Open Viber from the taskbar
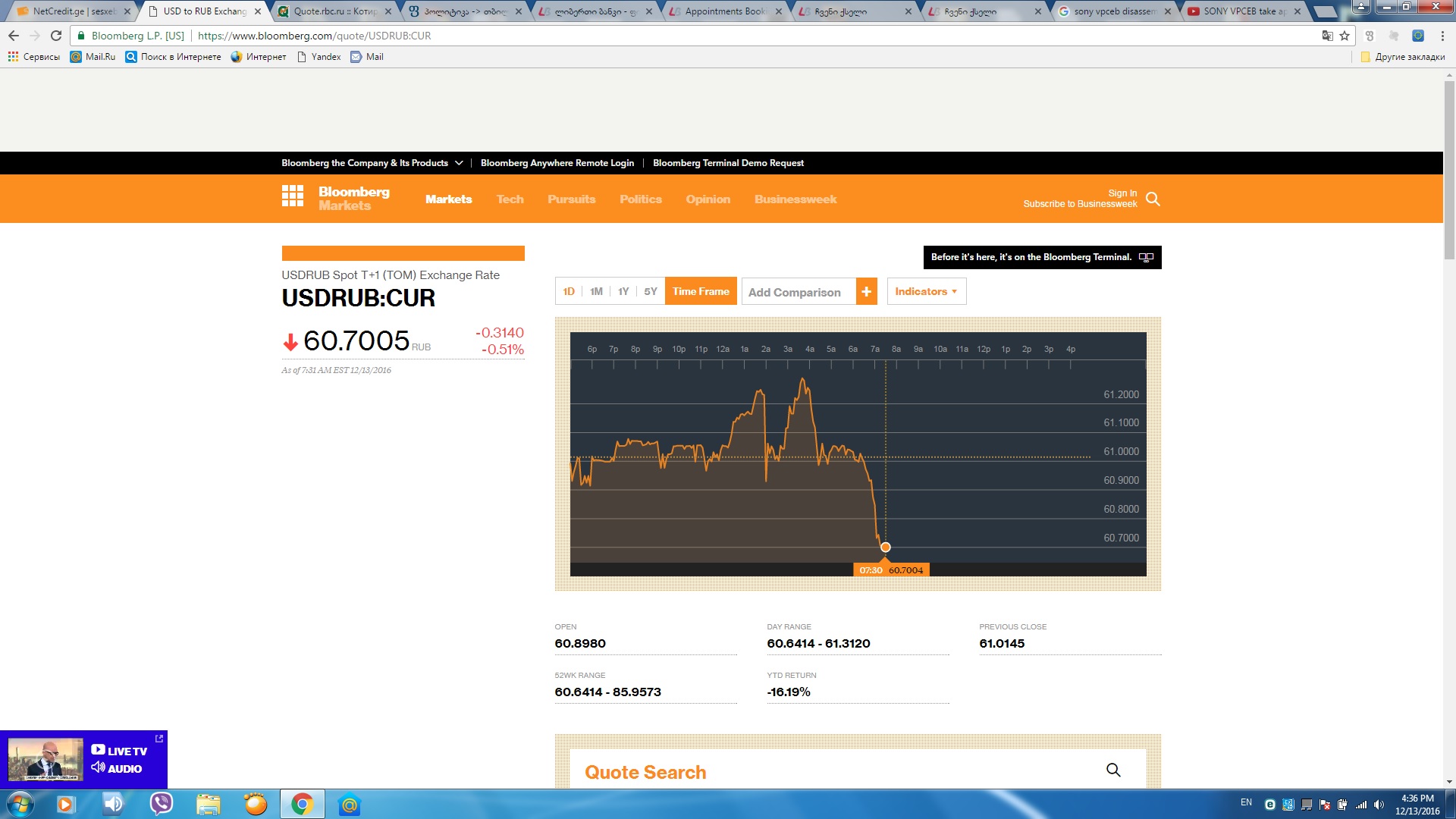 click(161, 803)
